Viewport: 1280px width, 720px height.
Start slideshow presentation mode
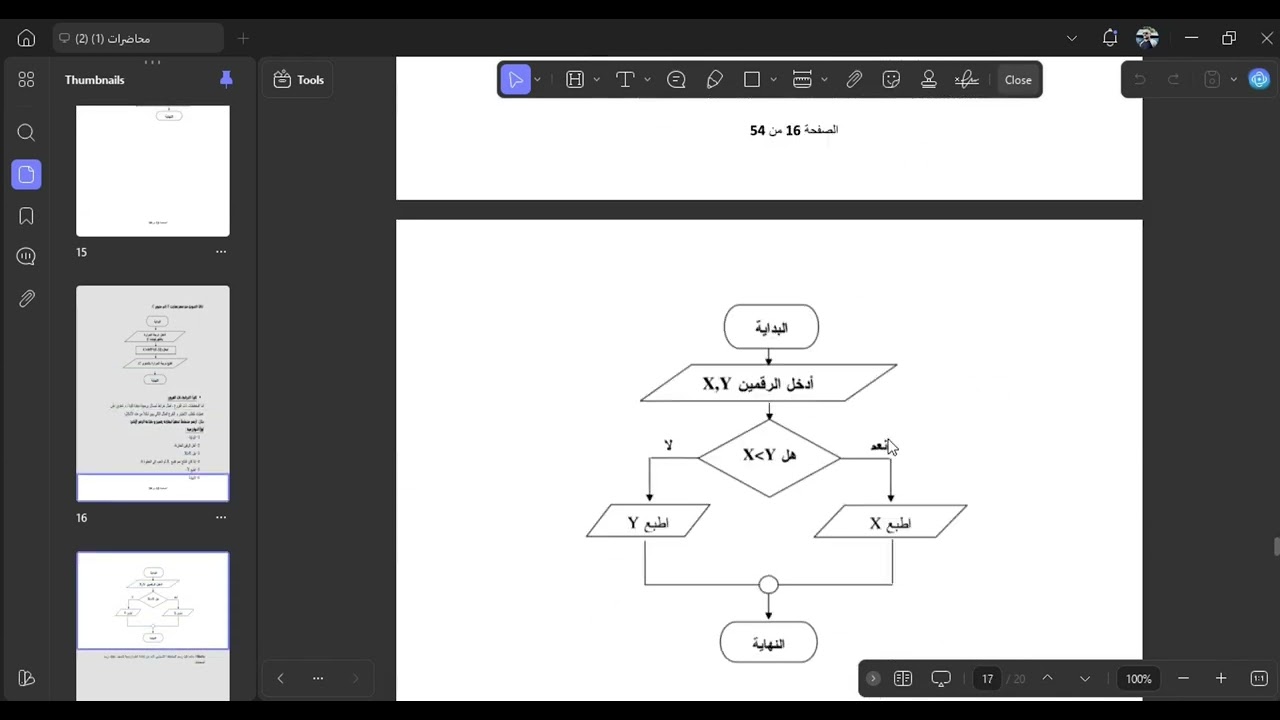(x=941, y=678)
